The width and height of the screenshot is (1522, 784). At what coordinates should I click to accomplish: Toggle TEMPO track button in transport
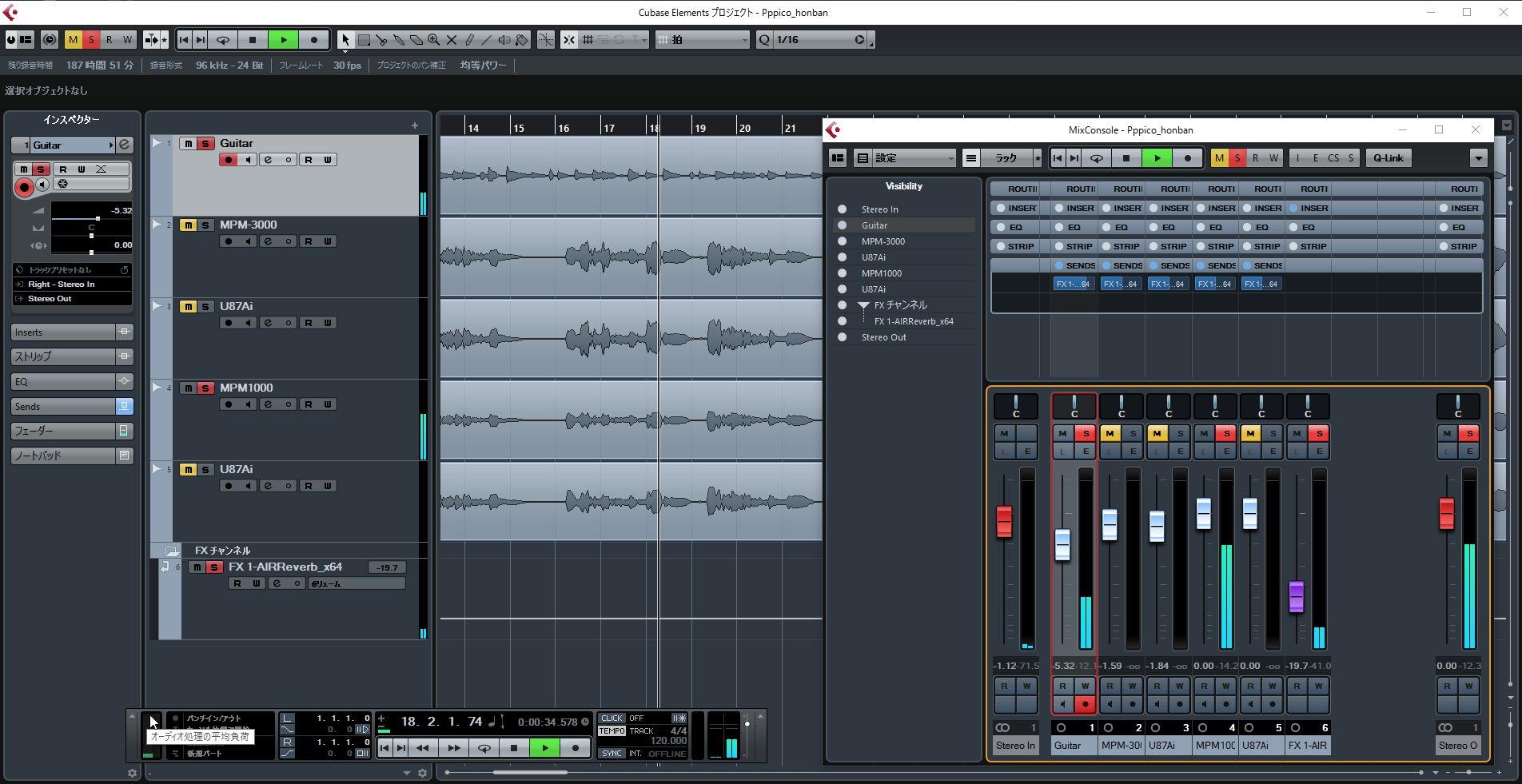612,731
